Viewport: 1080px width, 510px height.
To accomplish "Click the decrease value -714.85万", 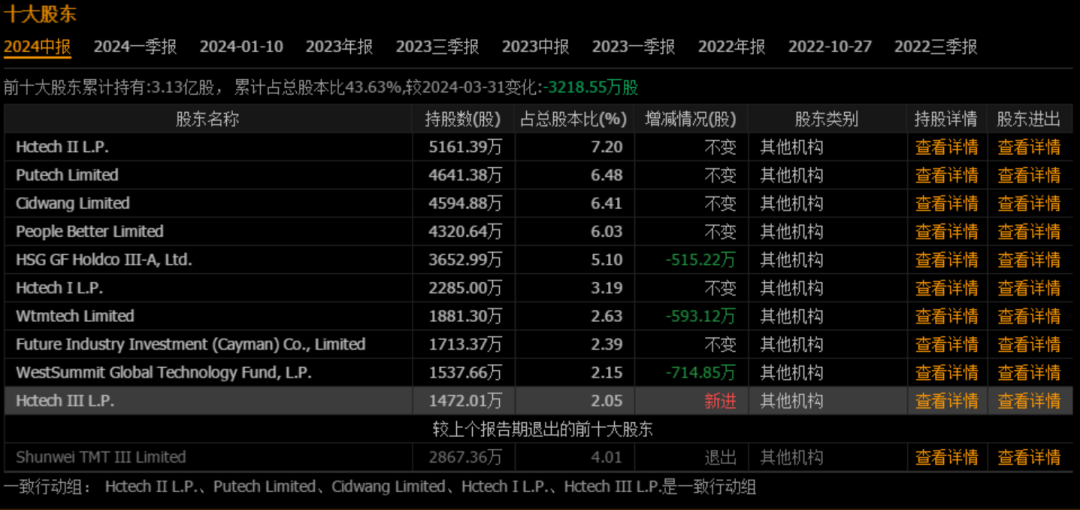I will [x=700, y=373].
